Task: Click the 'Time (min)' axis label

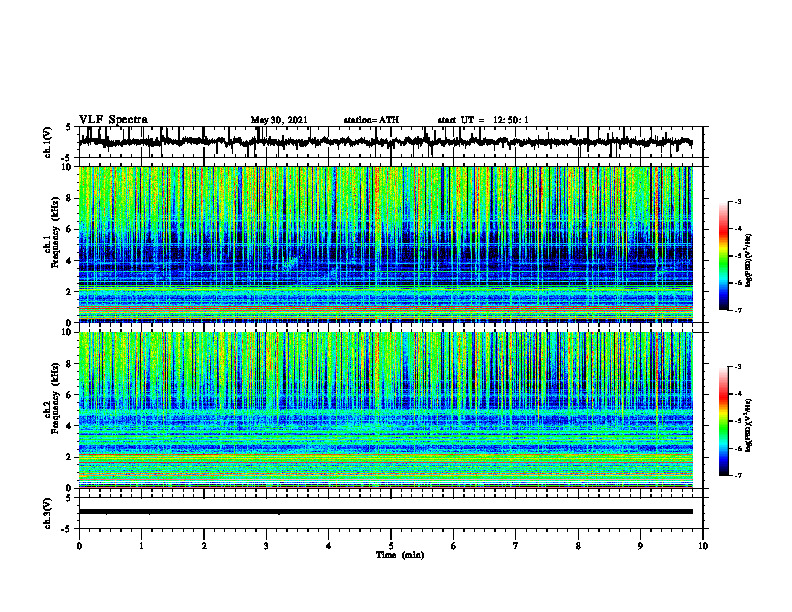Action: (x=400, y=555)
